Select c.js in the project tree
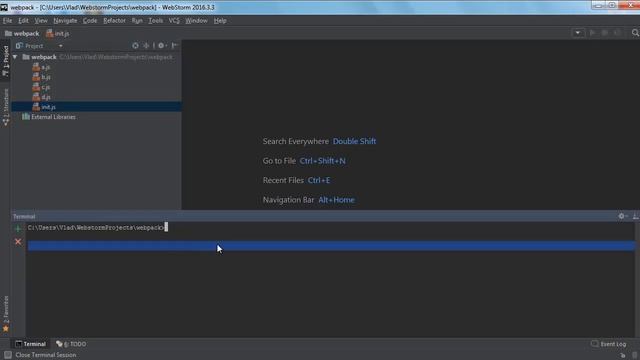The image size is (640, 360). coord(46,87)
